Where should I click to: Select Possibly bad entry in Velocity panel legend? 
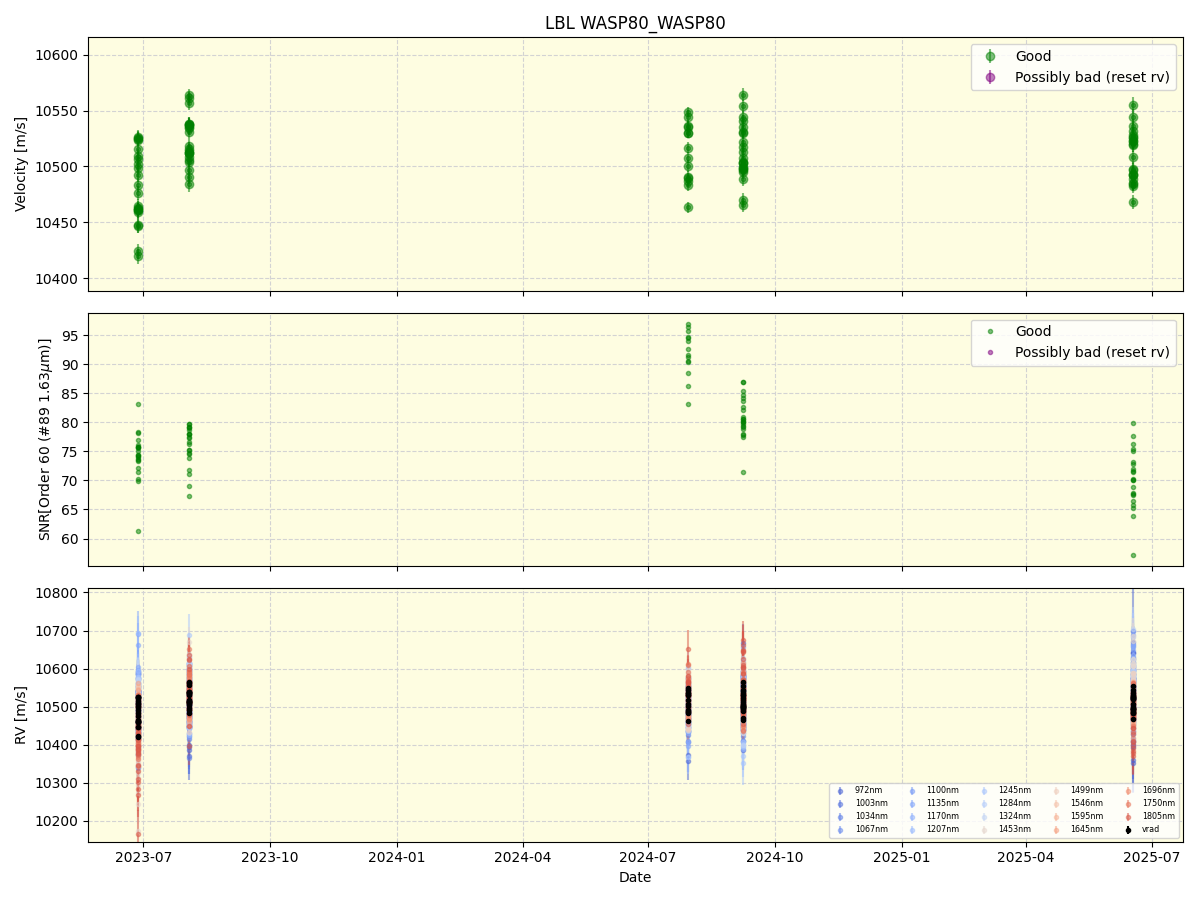point(1092,77)
